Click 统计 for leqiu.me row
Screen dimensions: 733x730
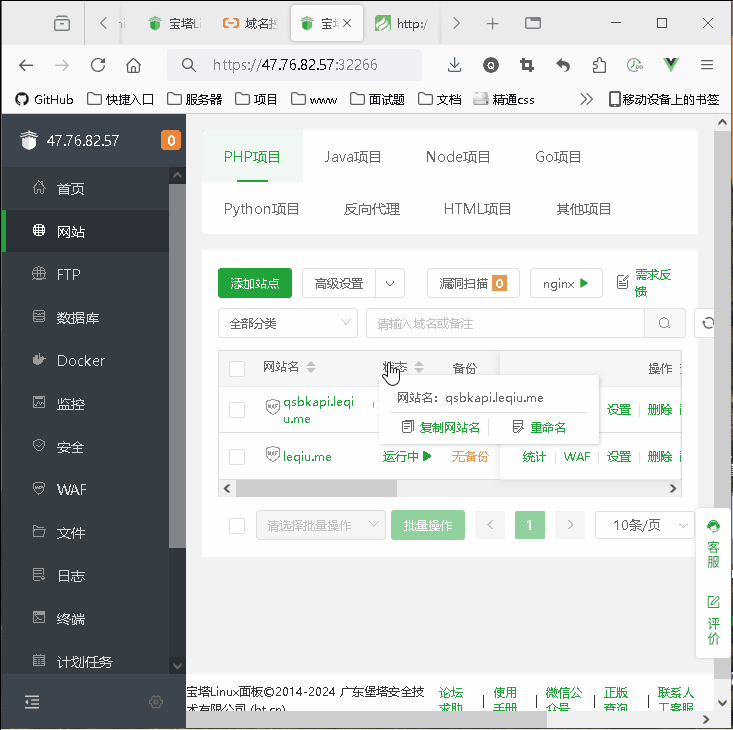point(534,457)
